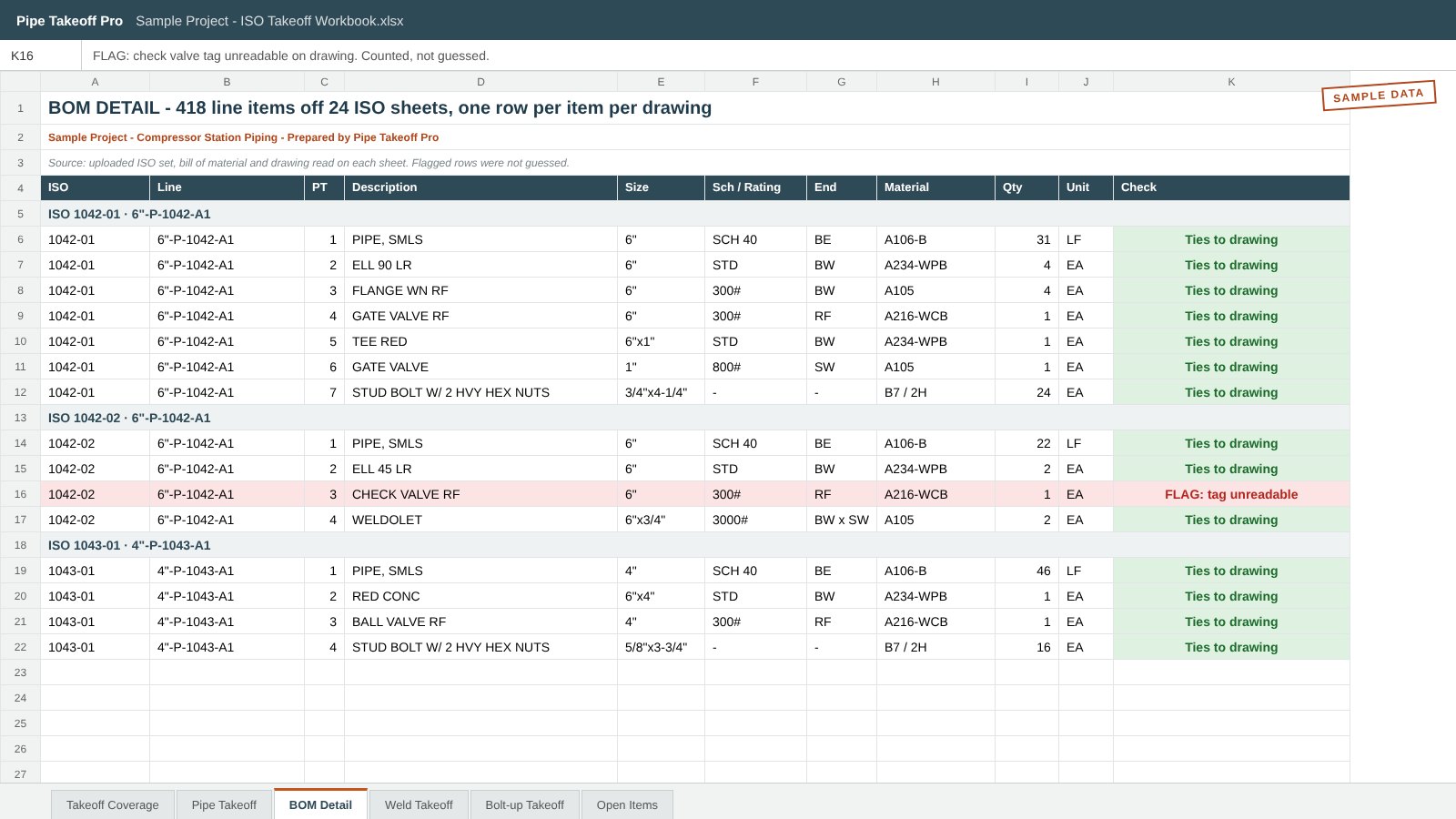Click the Description column header cell
Viewport: 1456px width, 819px height.
point(480,187)
